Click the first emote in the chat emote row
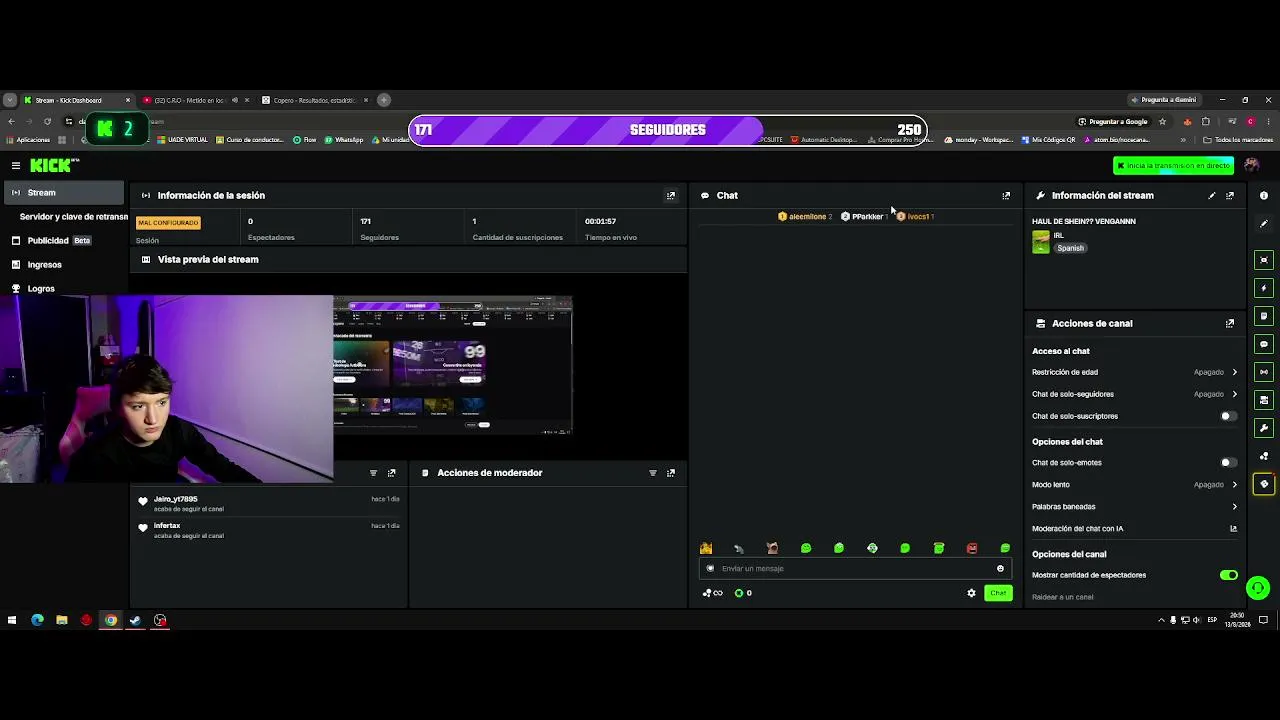 706,548
